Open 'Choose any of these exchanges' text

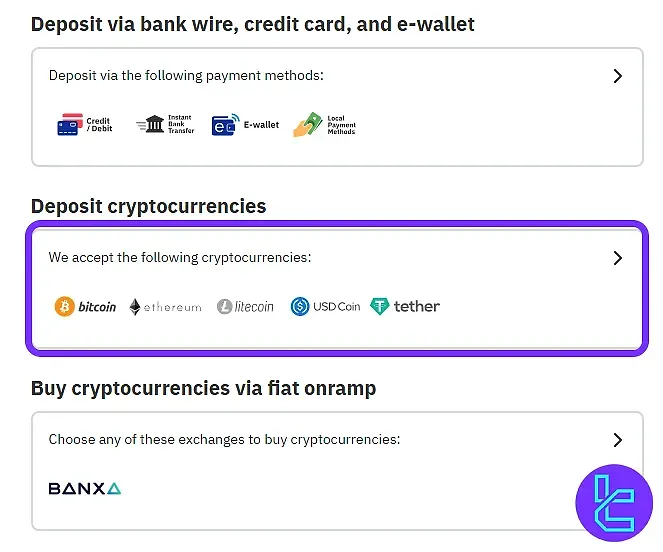pos(224,439)
